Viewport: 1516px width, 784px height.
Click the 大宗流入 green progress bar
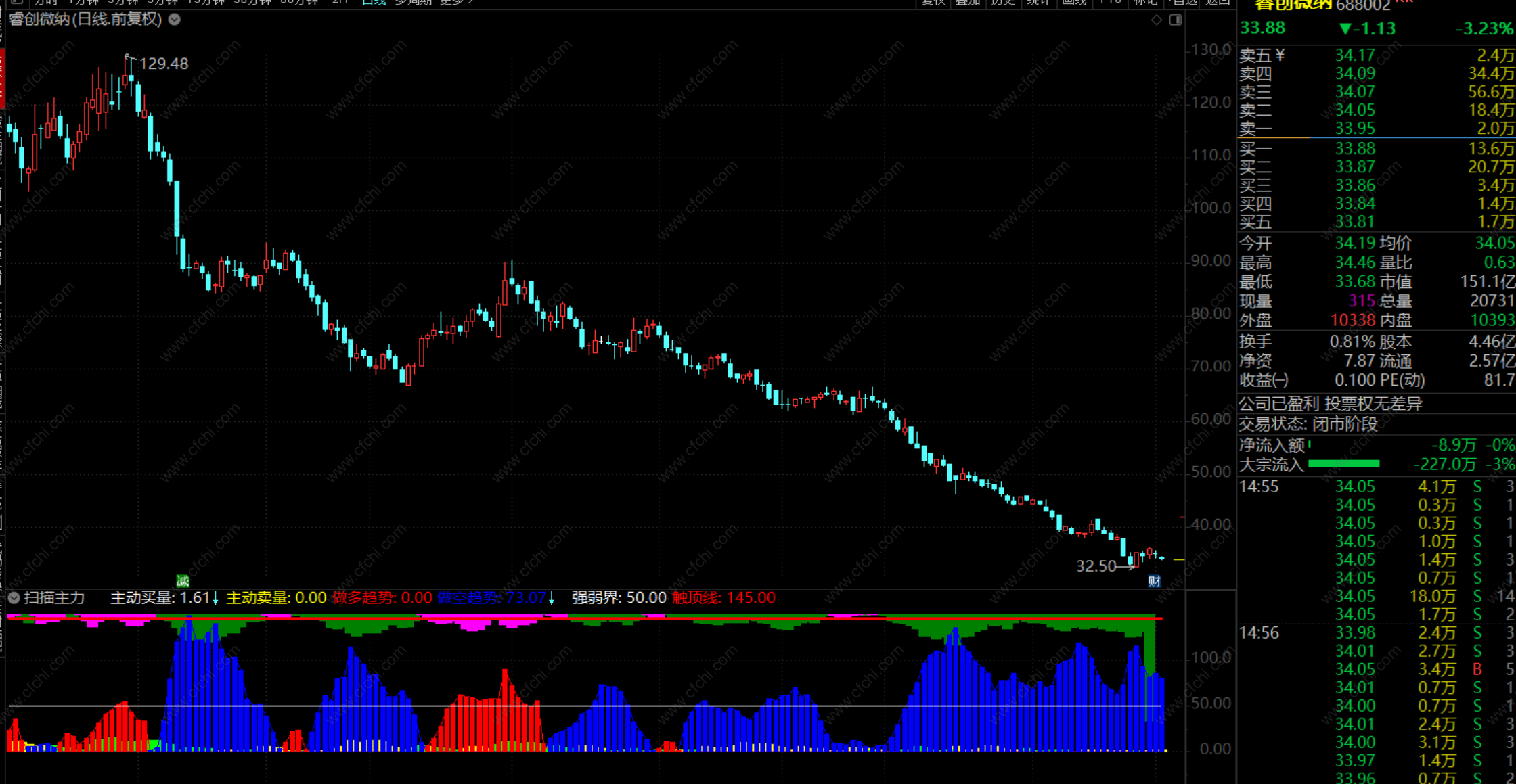[1343, 464]
